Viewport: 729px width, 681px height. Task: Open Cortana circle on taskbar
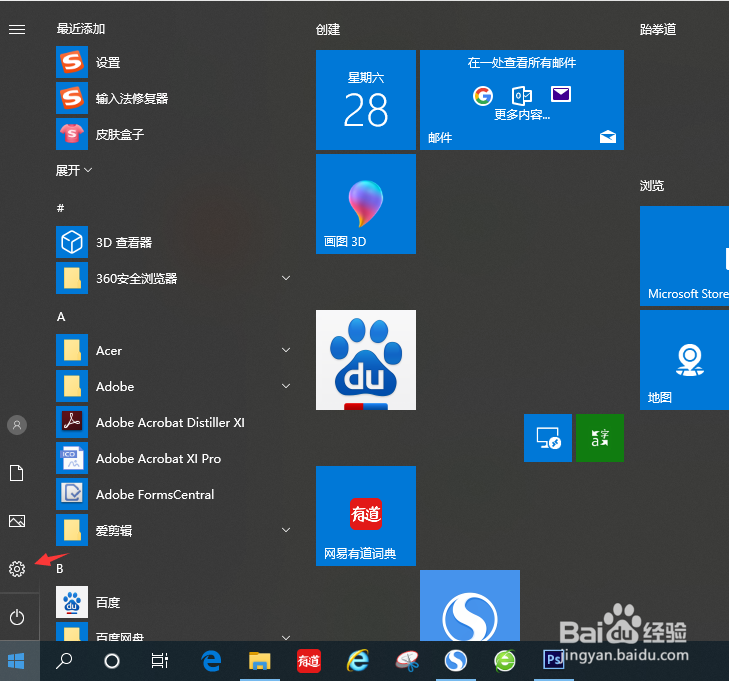[112, 661]
